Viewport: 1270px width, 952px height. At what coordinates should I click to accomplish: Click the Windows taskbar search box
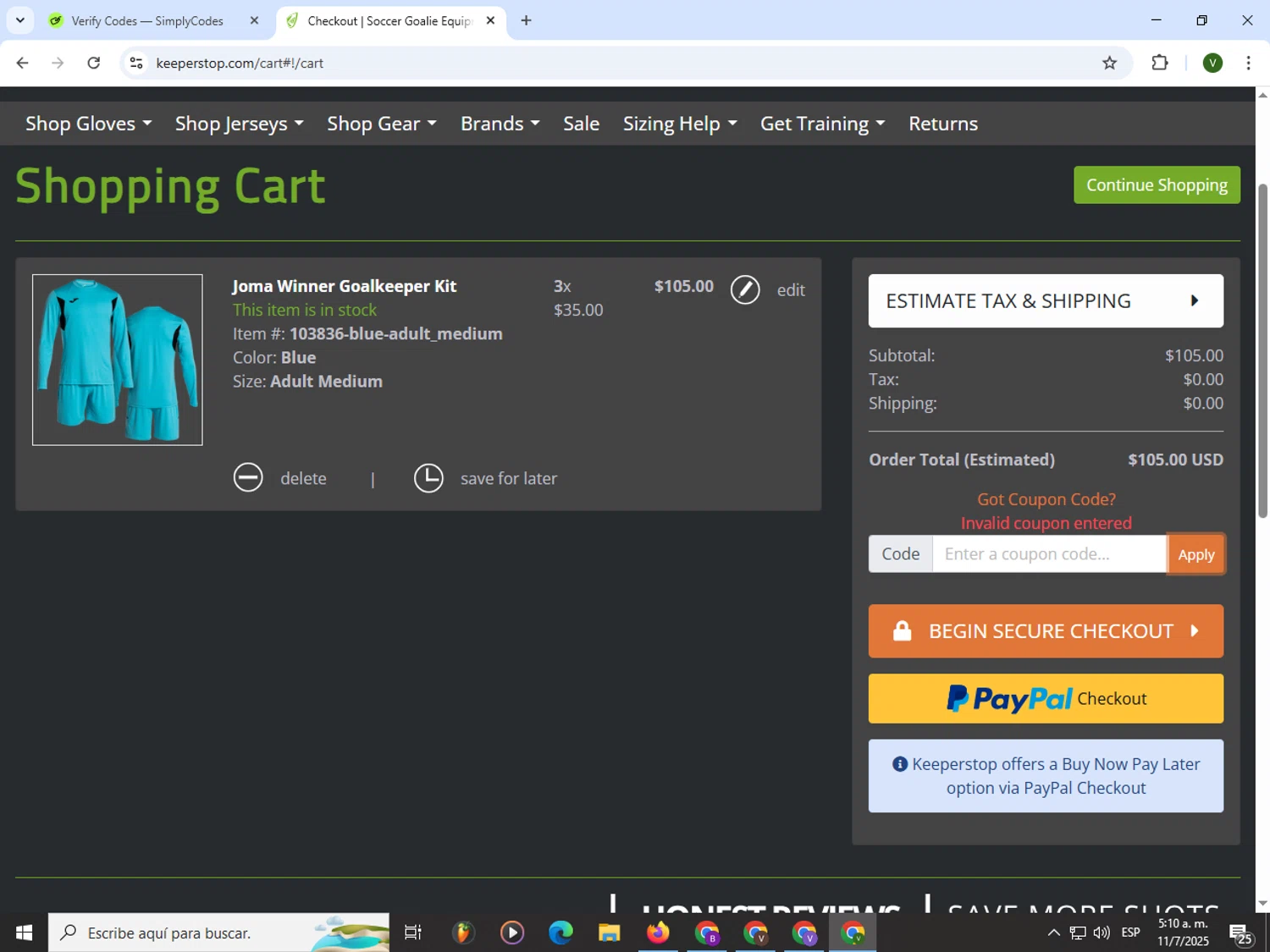tap(218, 933)
